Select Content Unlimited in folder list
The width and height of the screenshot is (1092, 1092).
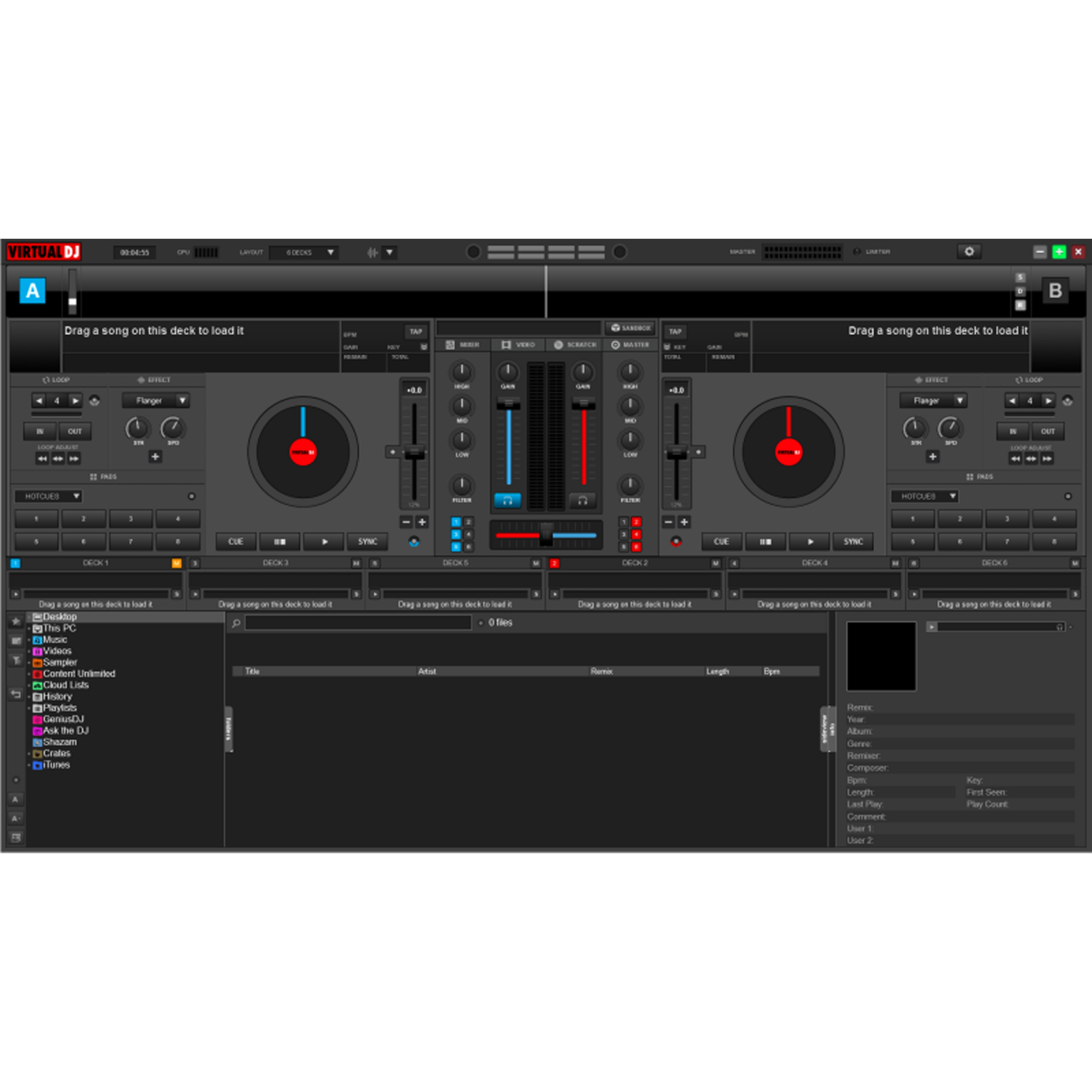pyautogui.click(x=79, y=674)
